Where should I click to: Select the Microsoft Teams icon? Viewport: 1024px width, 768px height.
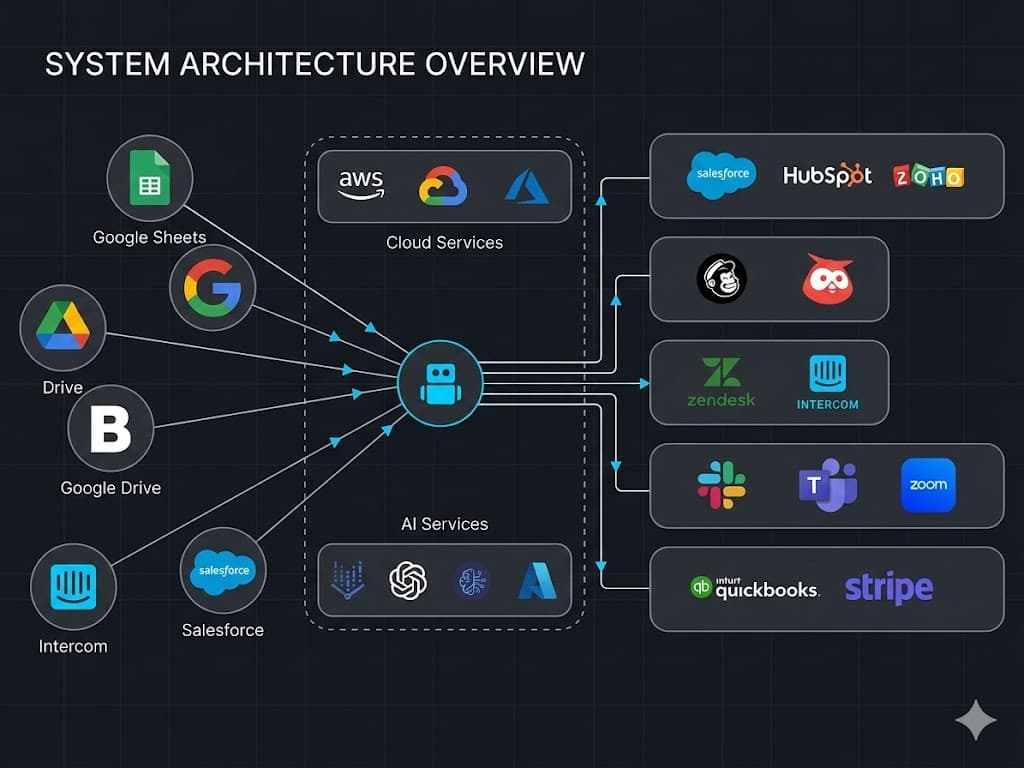pyautogui.click(x=826, y=486)
